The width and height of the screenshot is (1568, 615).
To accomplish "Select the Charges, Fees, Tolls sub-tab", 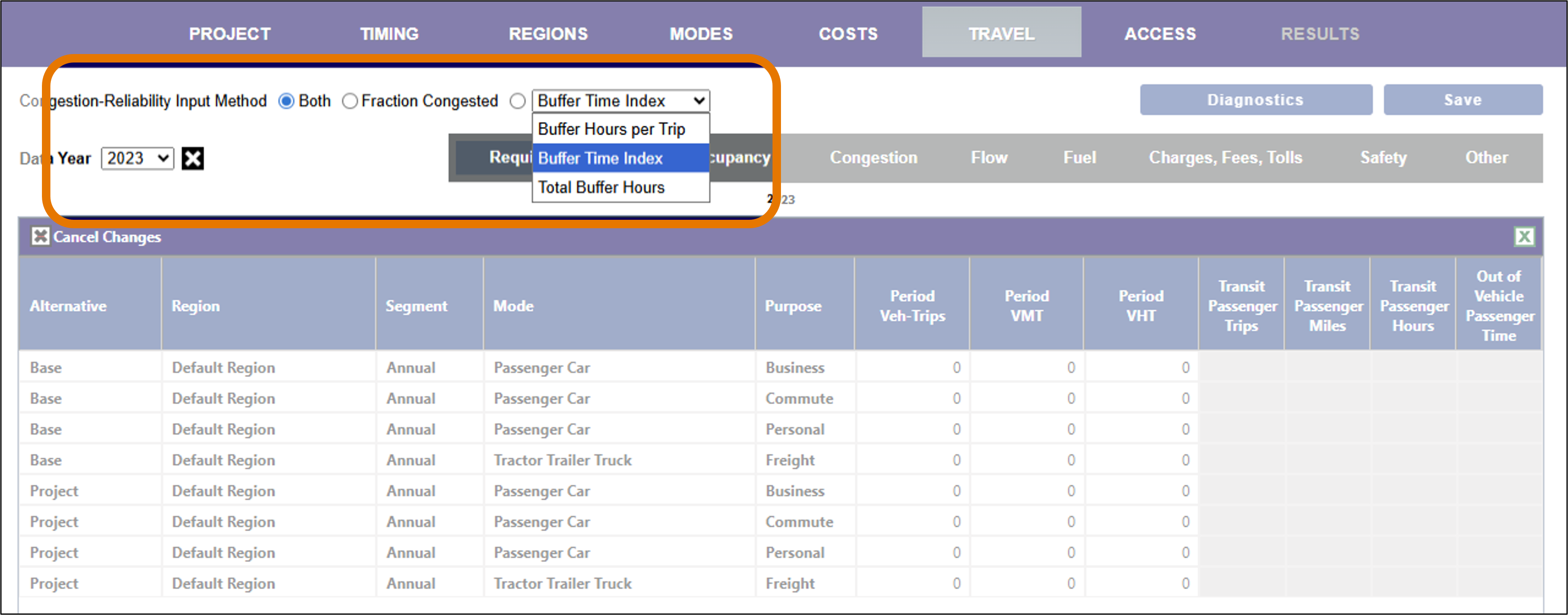I will (1225, 158).
